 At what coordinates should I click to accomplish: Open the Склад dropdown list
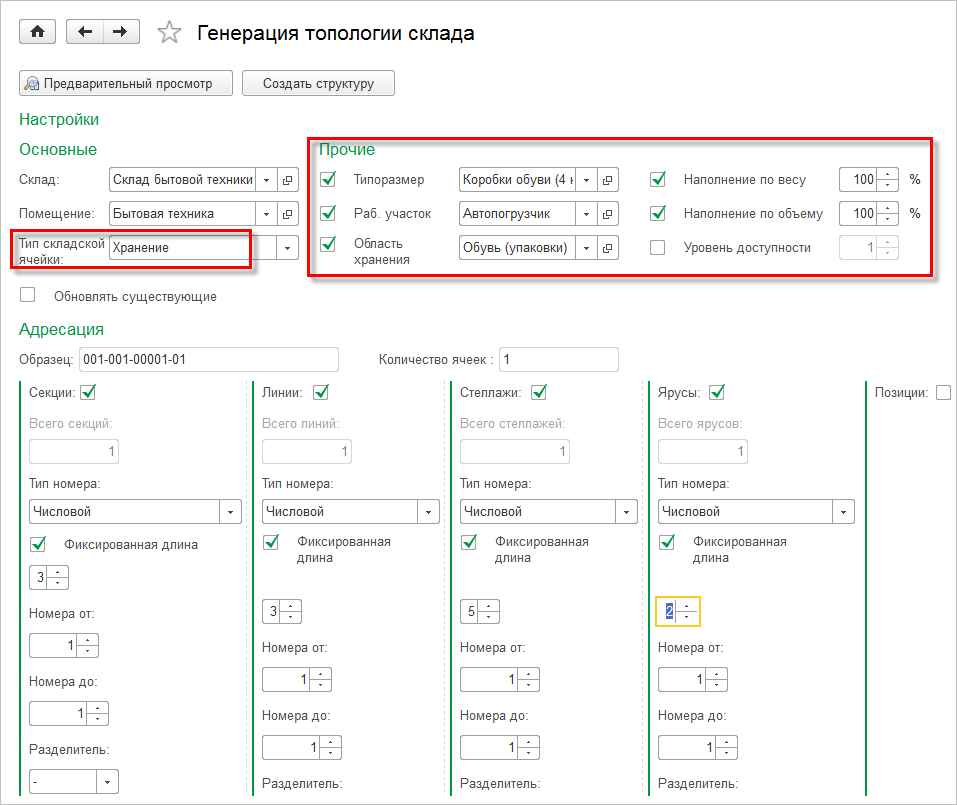266,180
